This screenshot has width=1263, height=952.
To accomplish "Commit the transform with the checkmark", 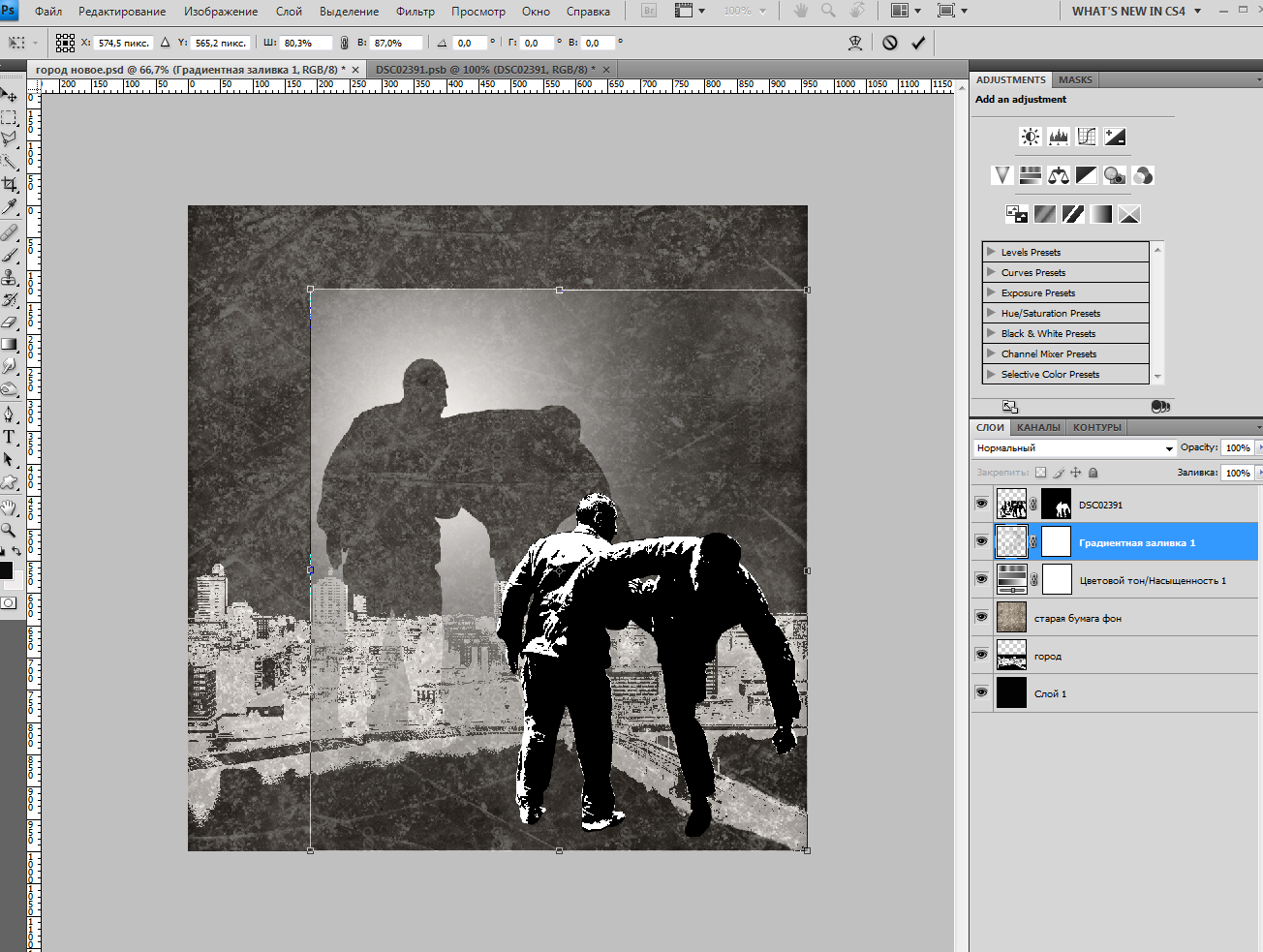I will coord(918,43).
